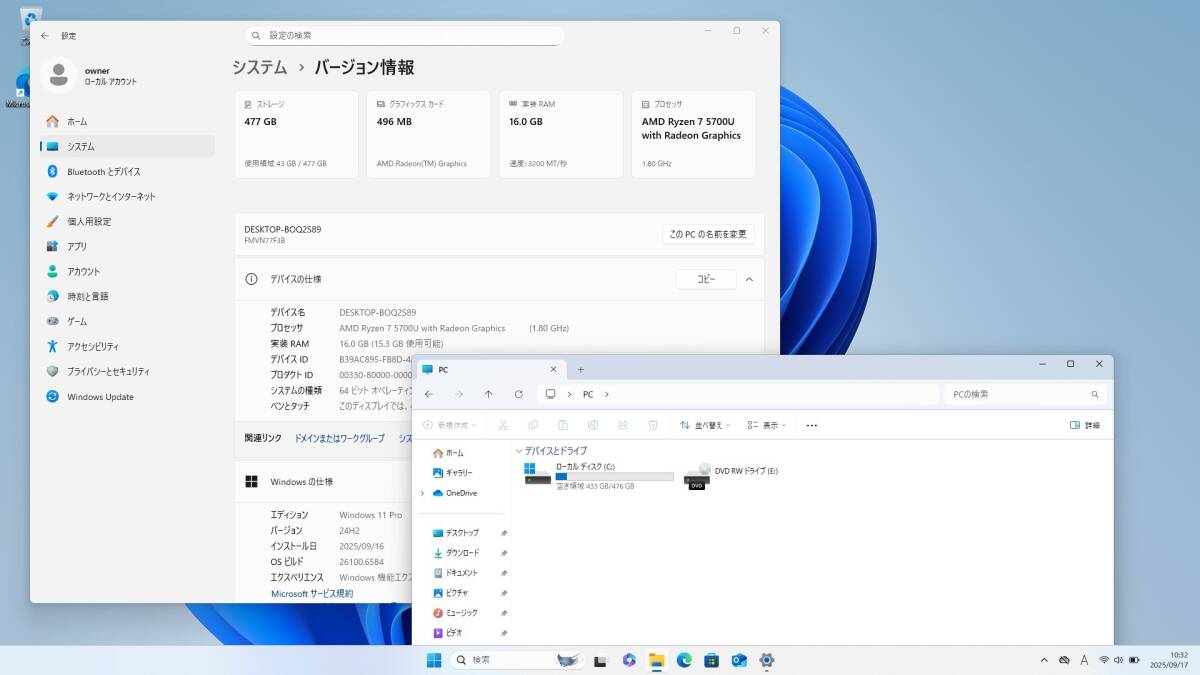Click the Rename icon in Explorer toolbar
Screen dimensions: 1200x675
592,424
